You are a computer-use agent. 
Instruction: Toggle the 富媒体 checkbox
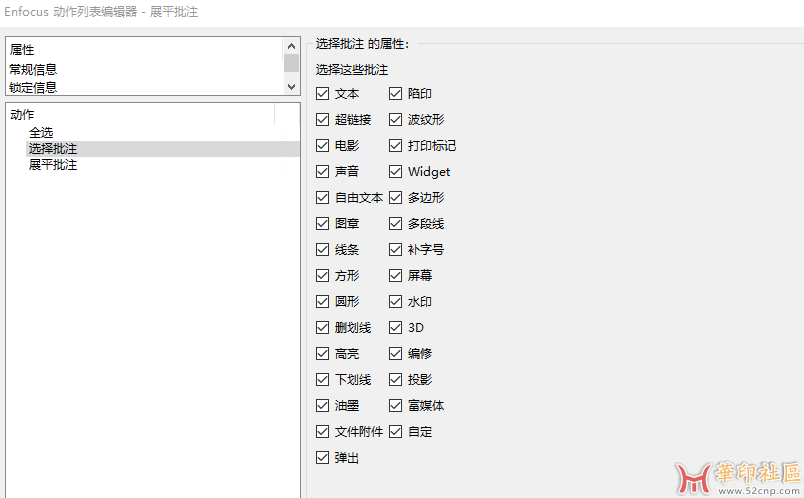[395, 406]
